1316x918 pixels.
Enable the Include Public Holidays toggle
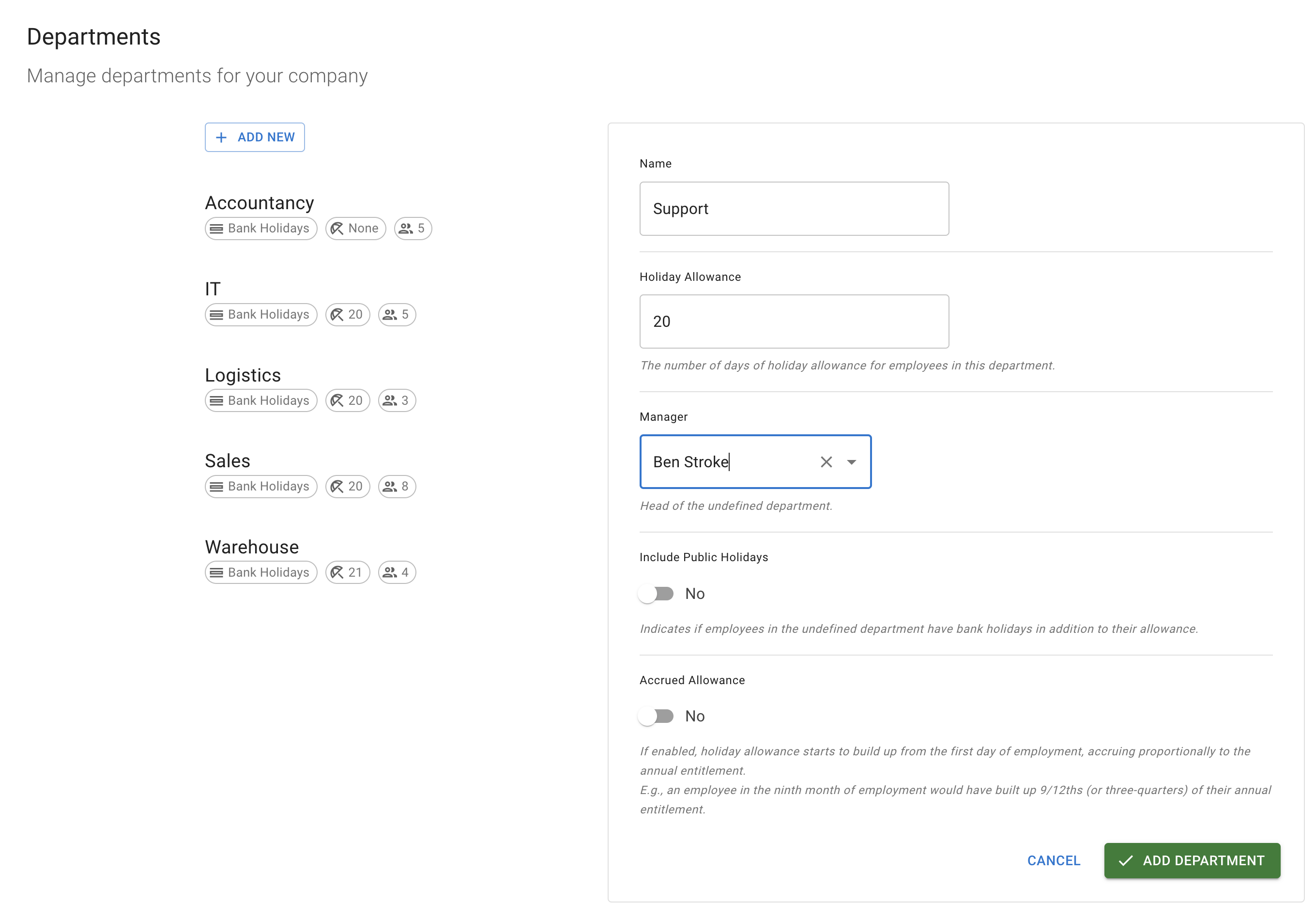click(657, 594)
